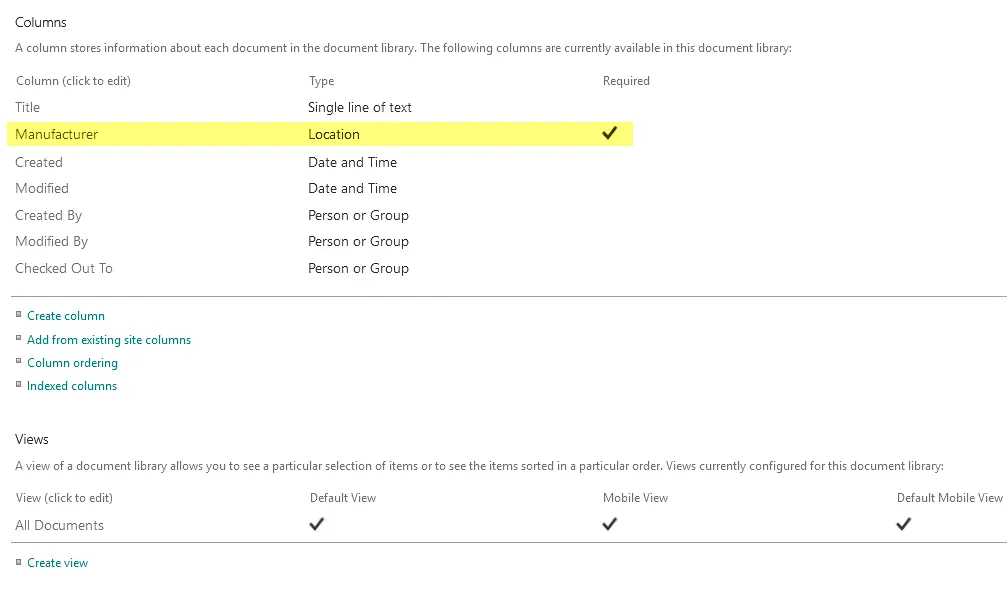Screen dimensions: 1007x590
Task: Open the Create column link
Action: click(66, 316)
